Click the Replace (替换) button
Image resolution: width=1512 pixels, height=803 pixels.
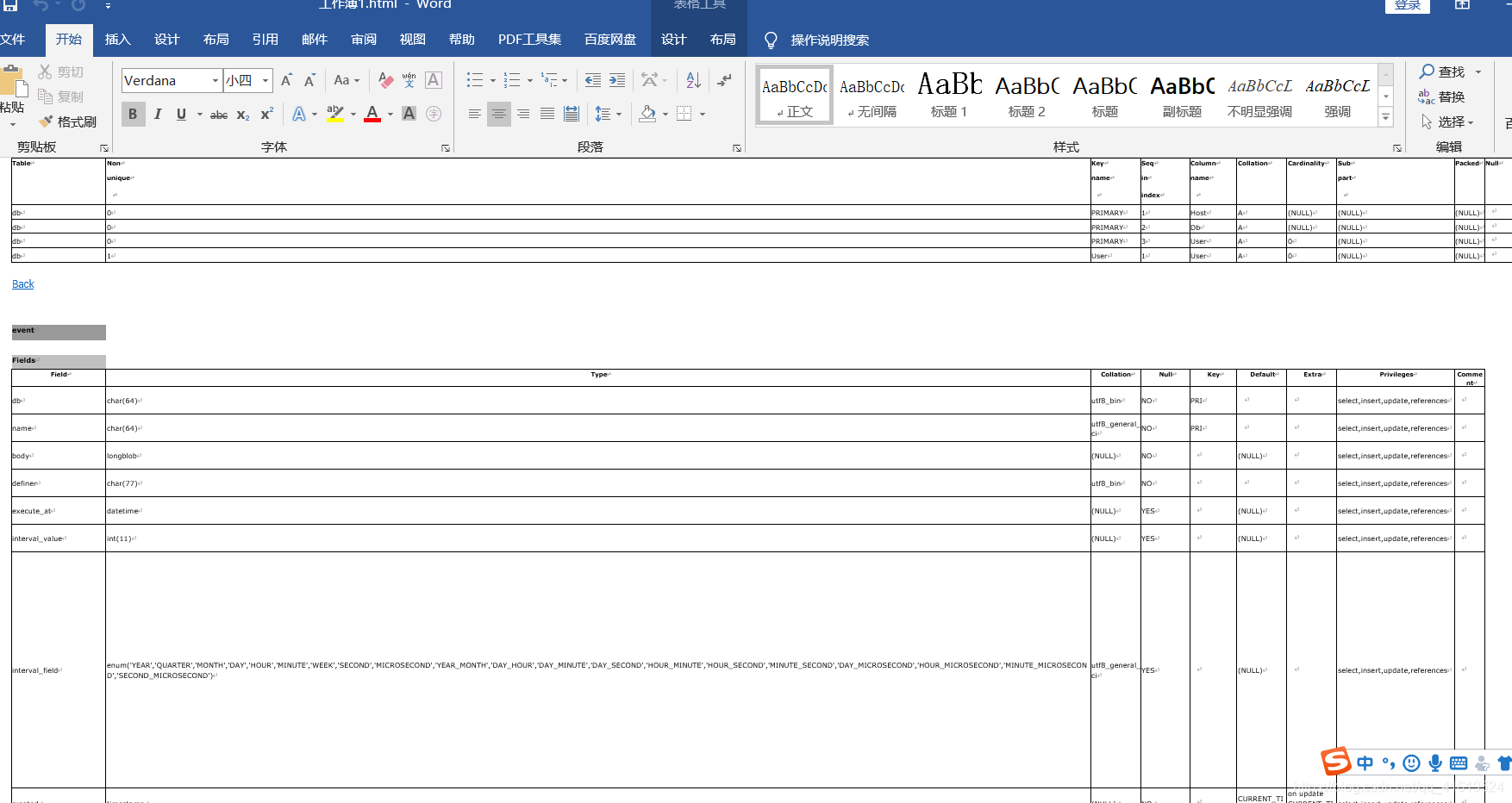pyautogui.click(x=1442, y=96)
